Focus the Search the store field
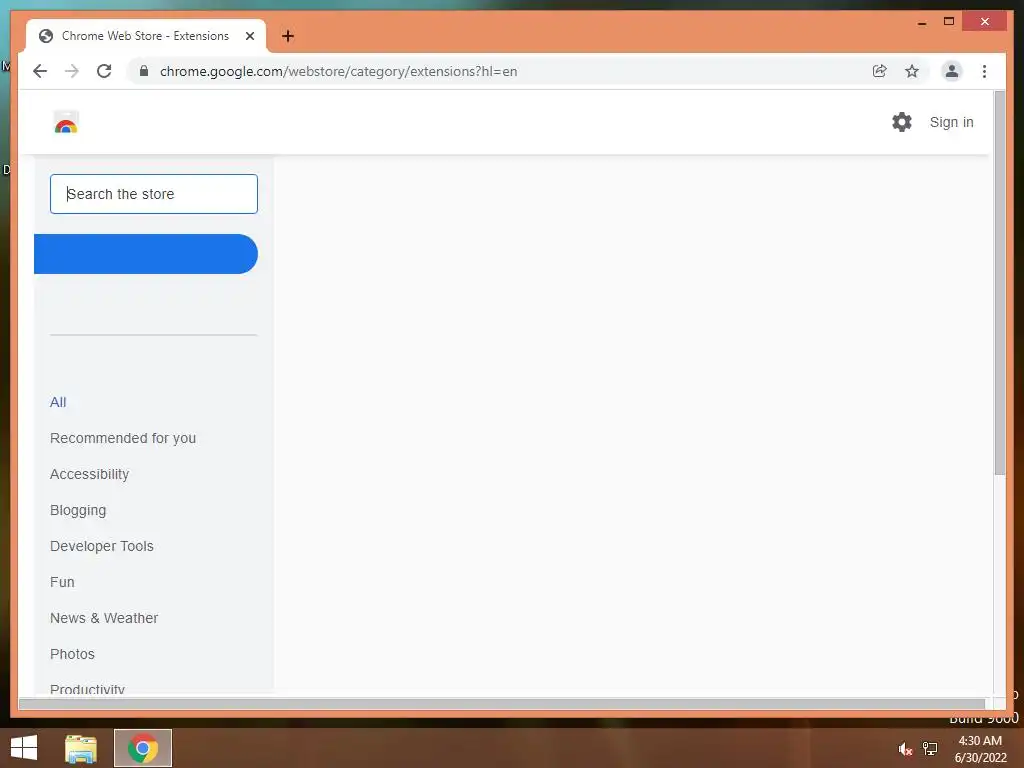 (x=153, y=194)
